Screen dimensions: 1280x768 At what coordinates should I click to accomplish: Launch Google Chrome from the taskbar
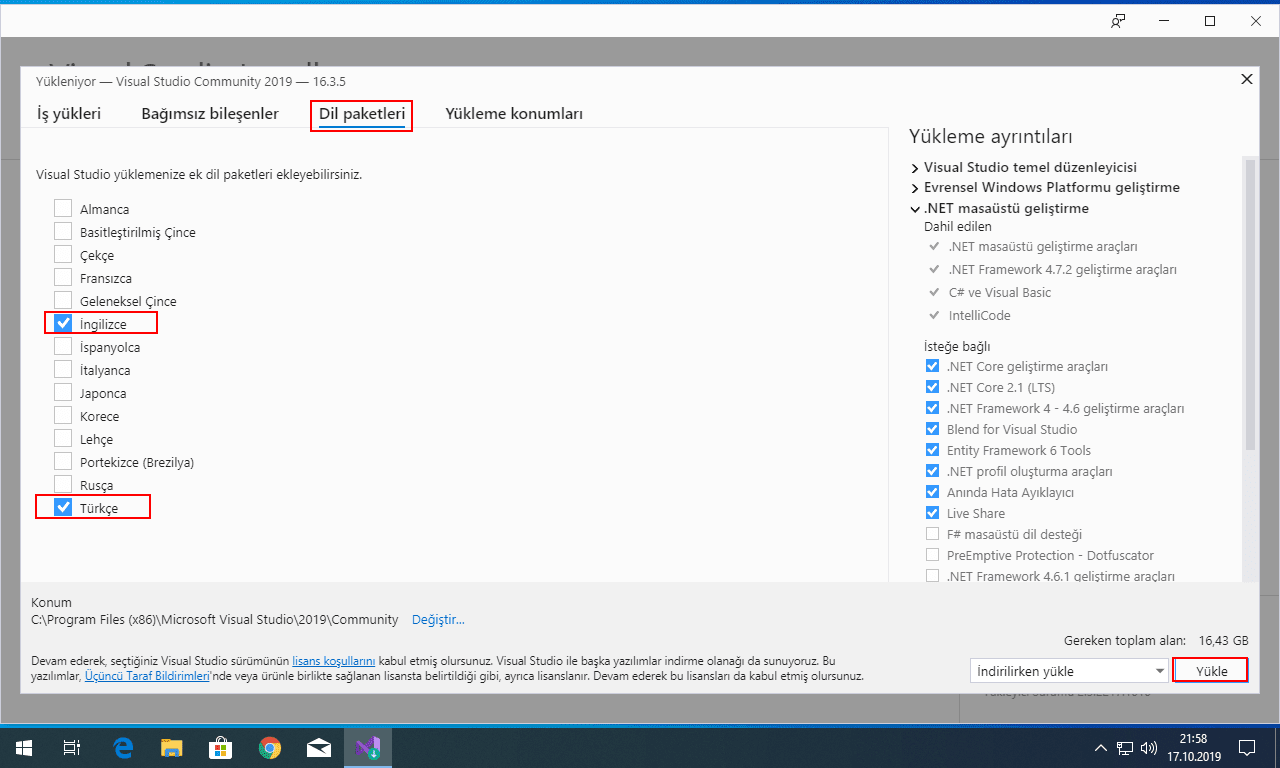tap(270, 747)
